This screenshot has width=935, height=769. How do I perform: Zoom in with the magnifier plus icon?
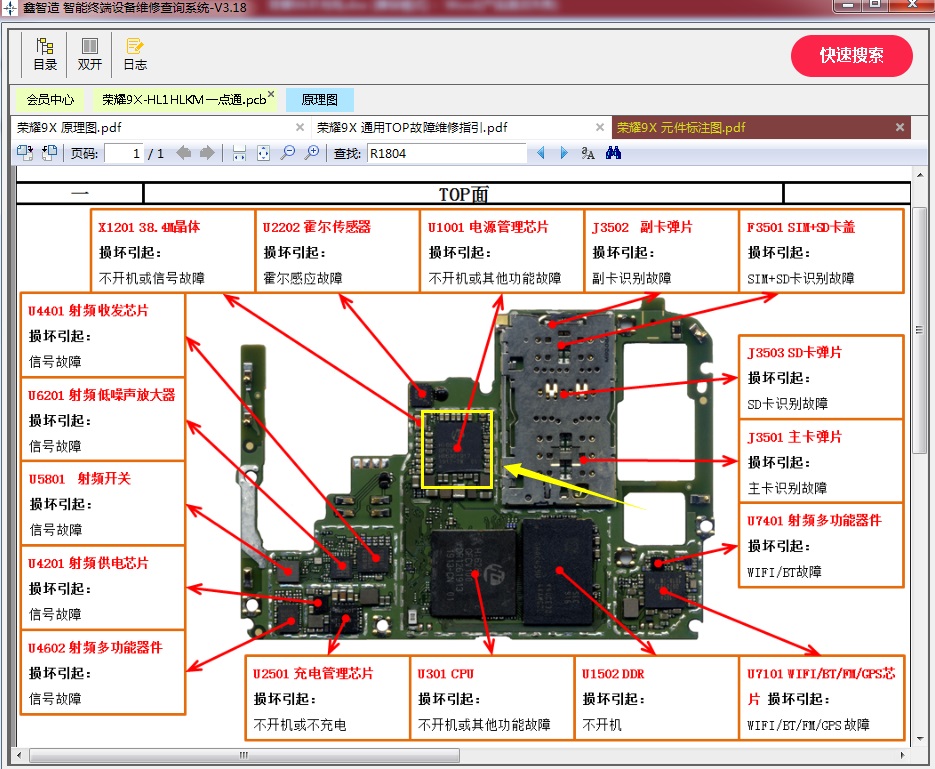click(x=312, y=153)
